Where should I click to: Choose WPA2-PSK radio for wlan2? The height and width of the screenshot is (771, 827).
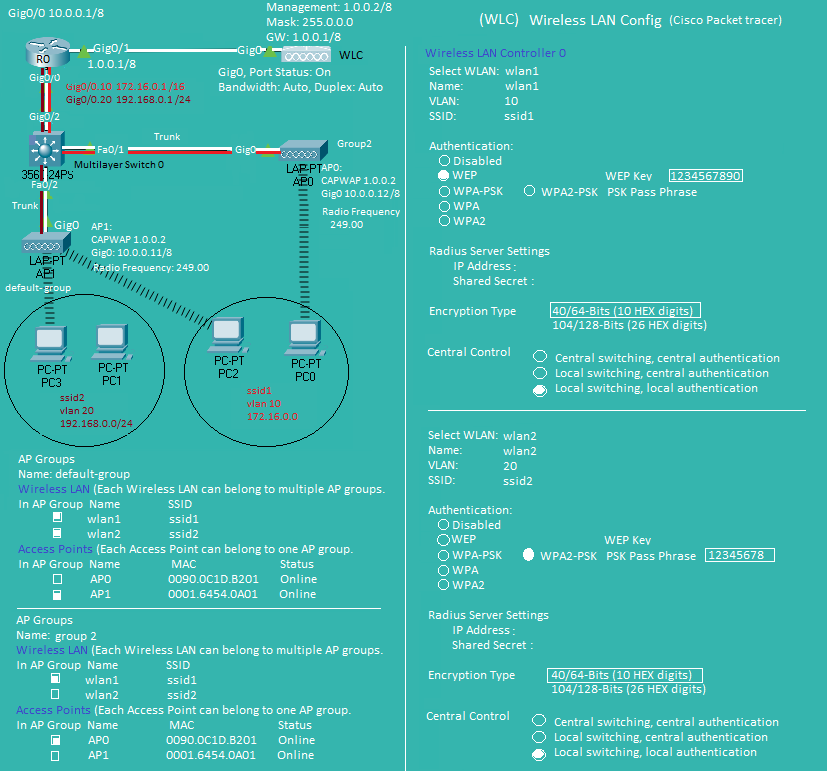coord(529,555)
